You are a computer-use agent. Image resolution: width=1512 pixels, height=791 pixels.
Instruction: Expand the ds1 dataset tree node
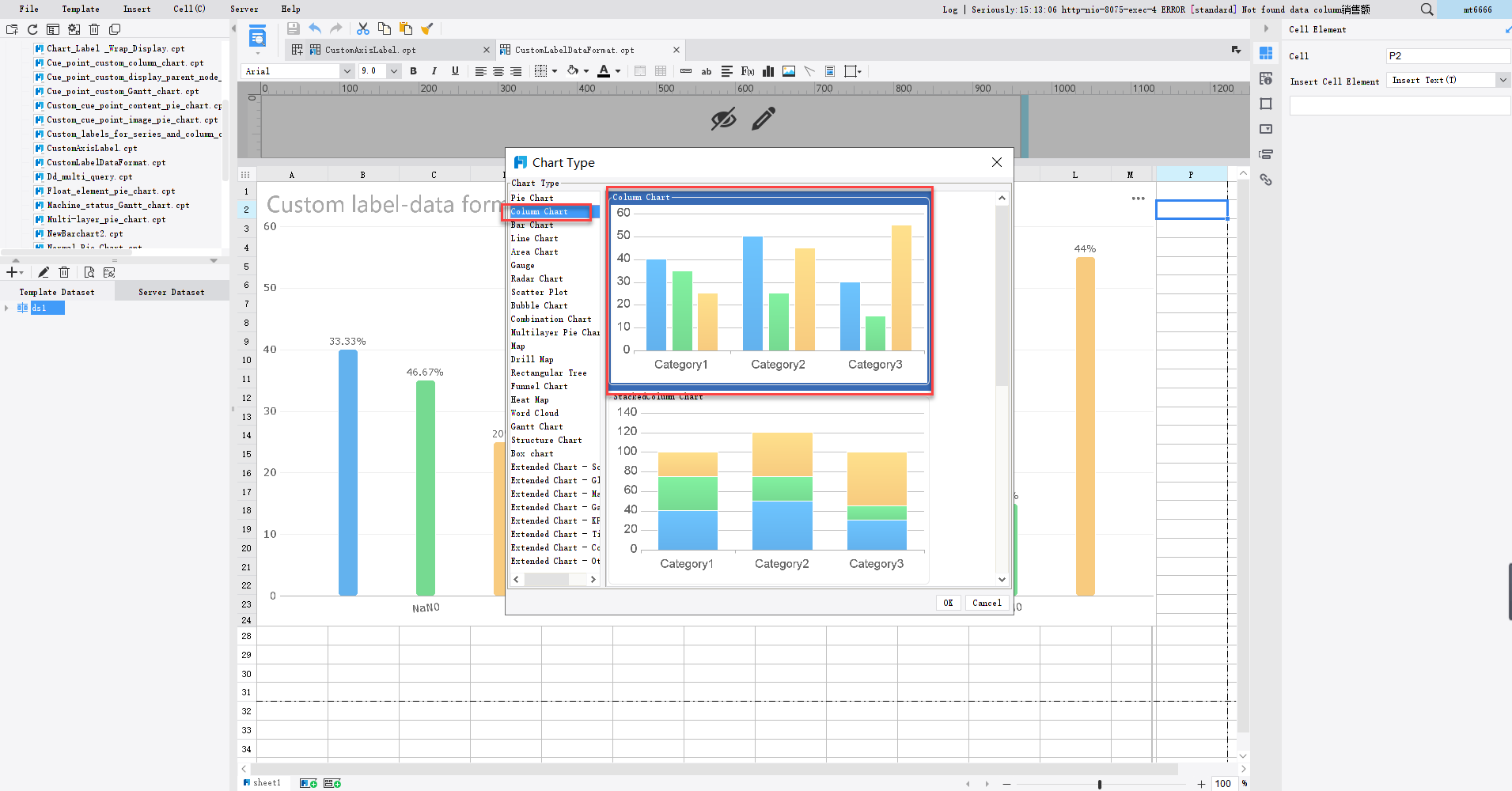[7, 308]
